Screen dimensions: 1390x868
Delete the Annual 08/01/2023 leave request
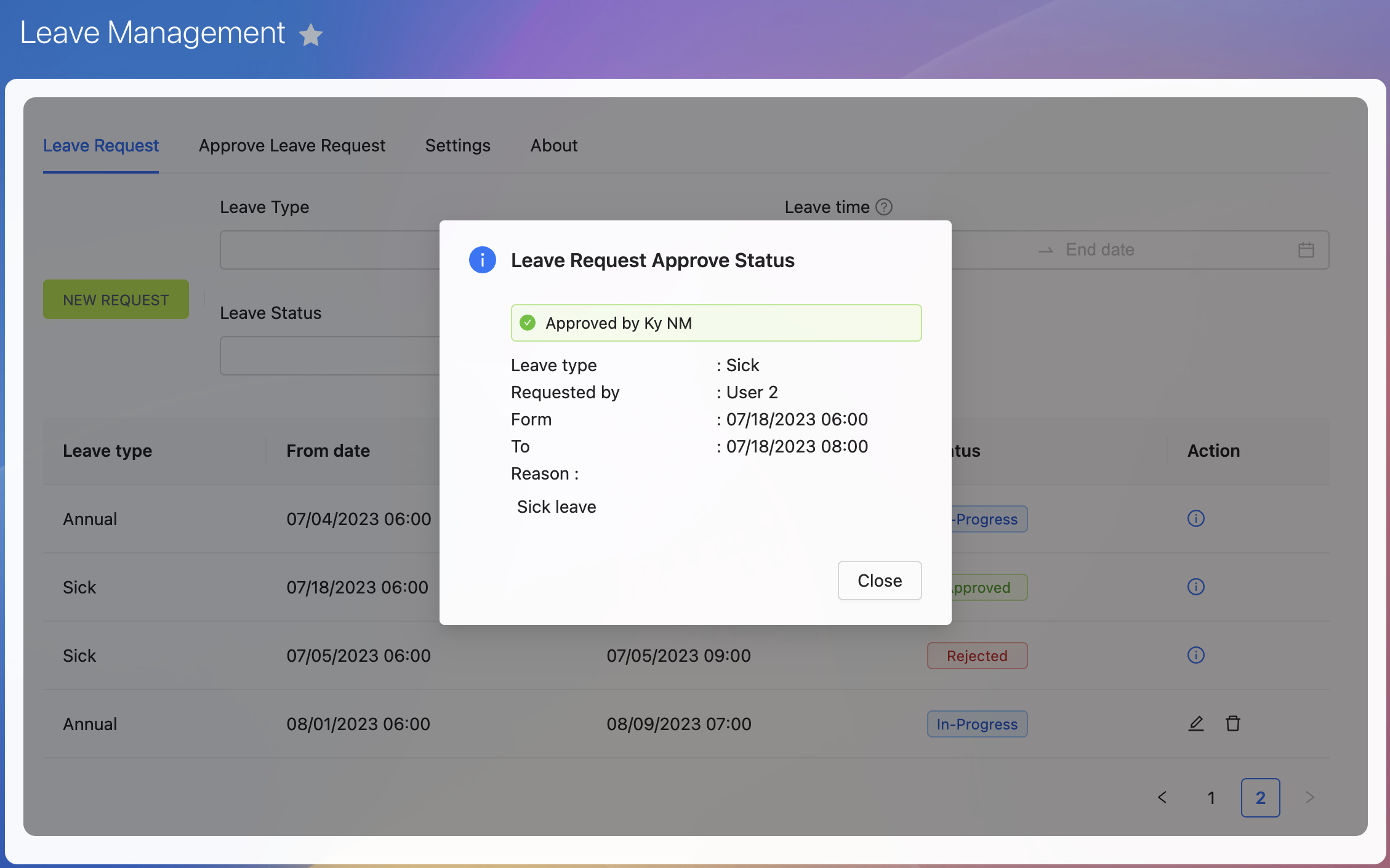[x=1232, y=724]
